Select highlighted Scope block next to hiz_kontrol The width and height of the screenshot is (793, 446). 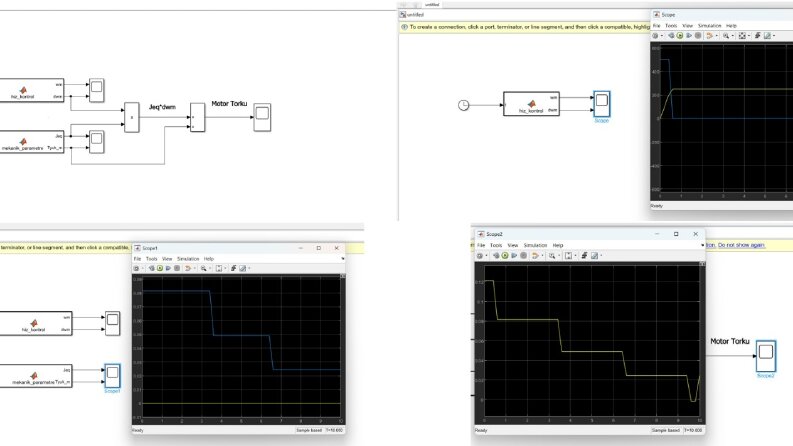pyautogui.click(x=601, y=103)
